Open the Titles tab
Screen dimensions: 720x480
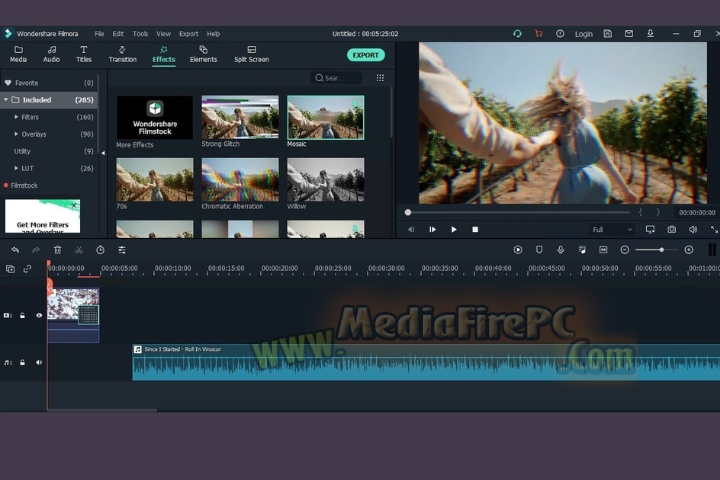(84, 54)
